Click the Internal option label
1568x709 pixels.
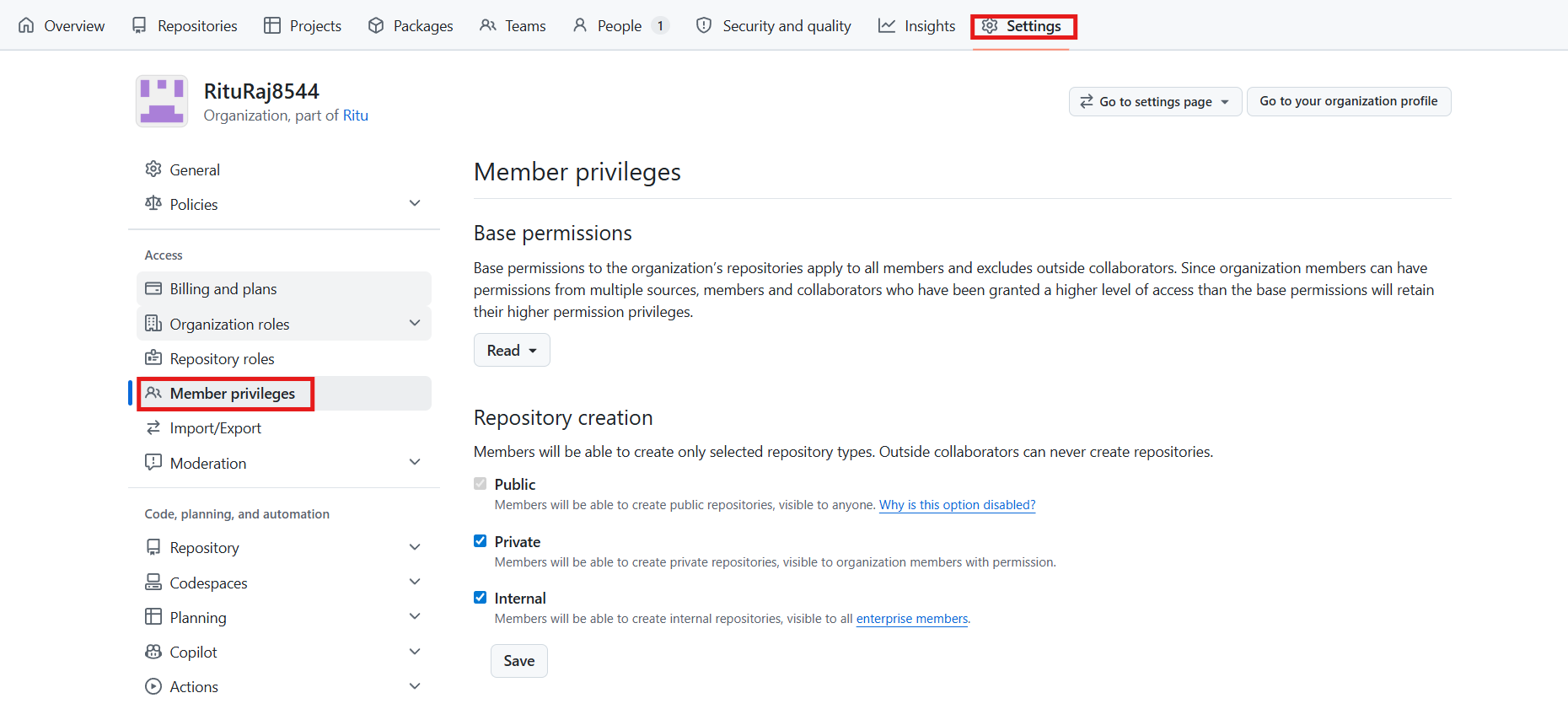(520, 598)
